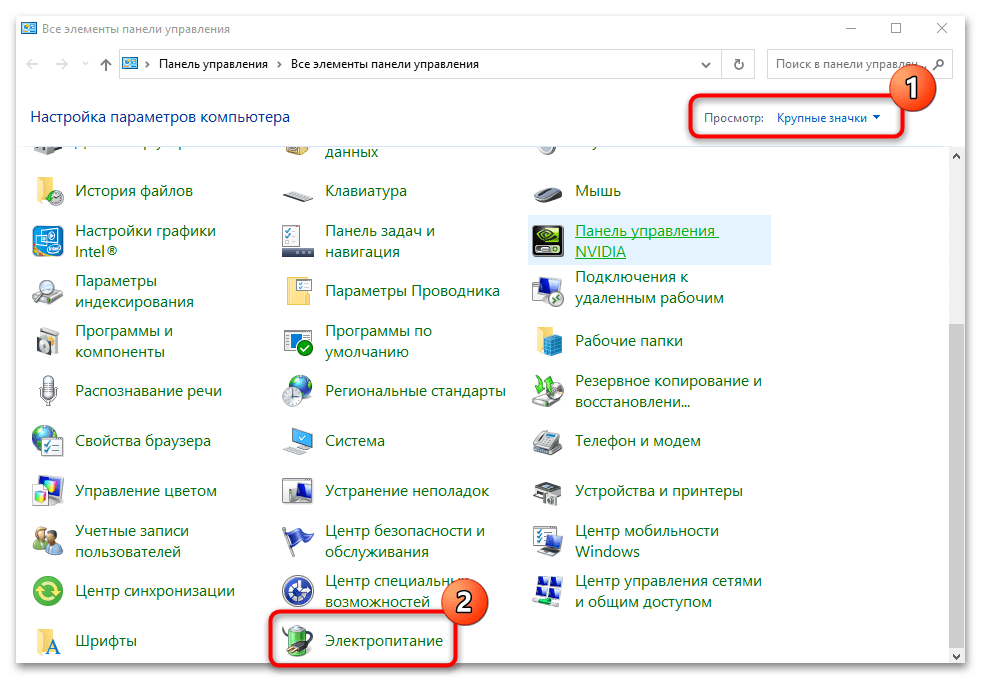Click the Forward navigation arrow

point(61,64)
